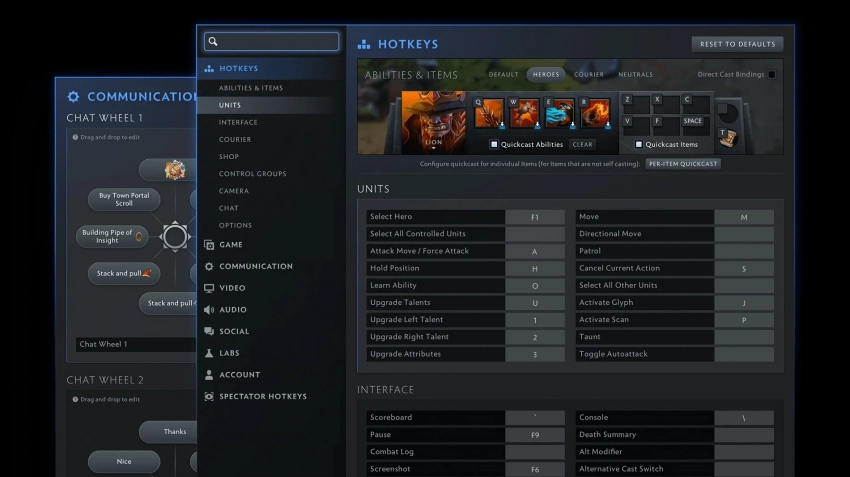This screenshot has height=477, width=850.
Task: Click the R ultimate ability icon
Action: [x=594, y=113]
